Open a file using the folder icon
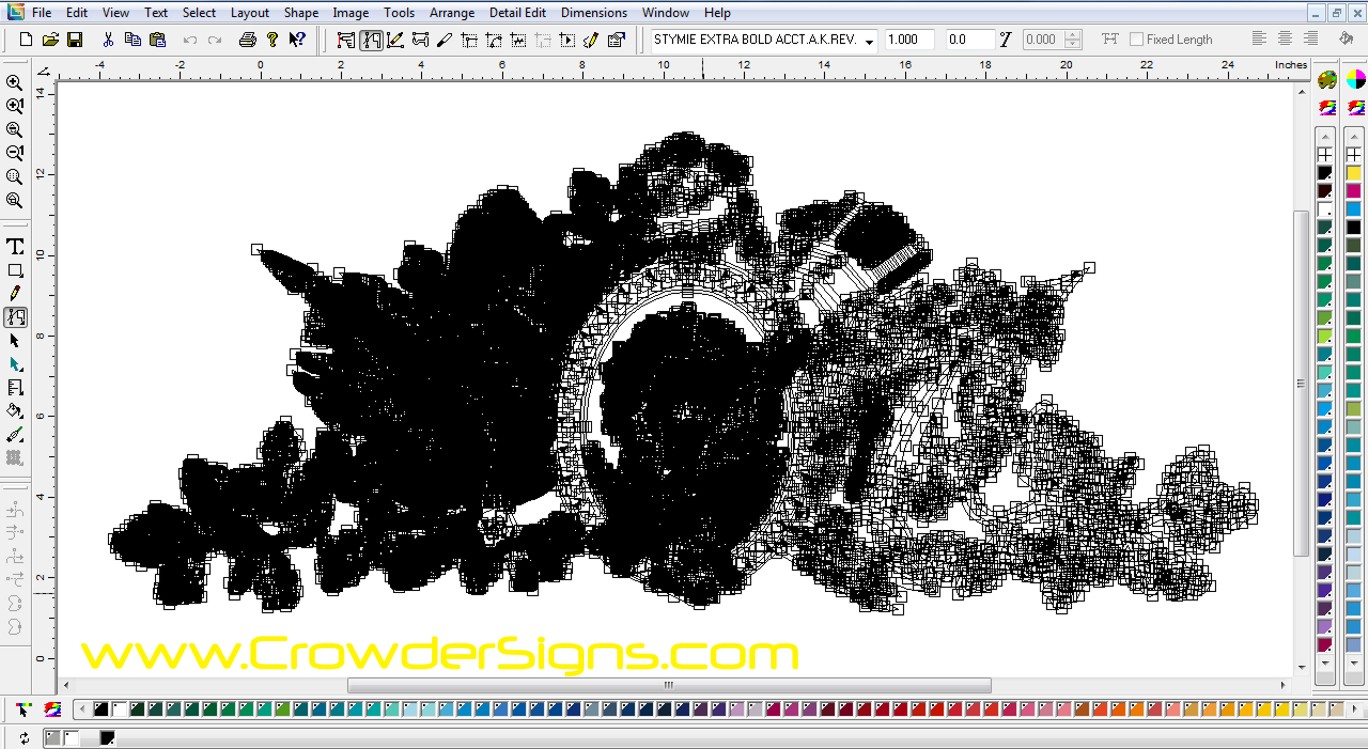This screenshot has width=1368, height=749. click(50, 40)
